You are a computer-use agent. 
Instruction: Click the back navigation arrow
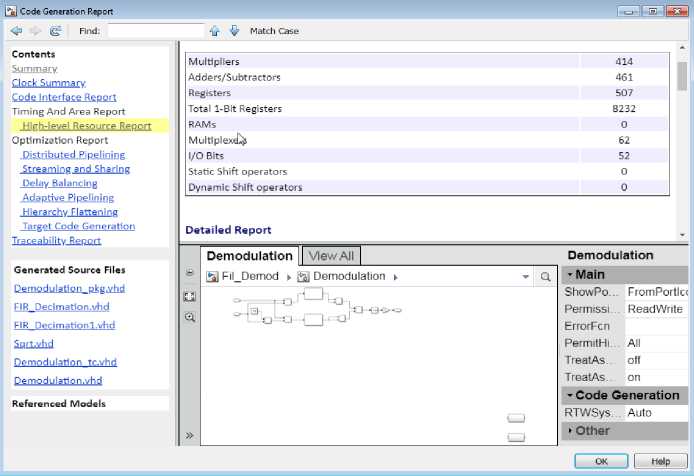[17, 31]
